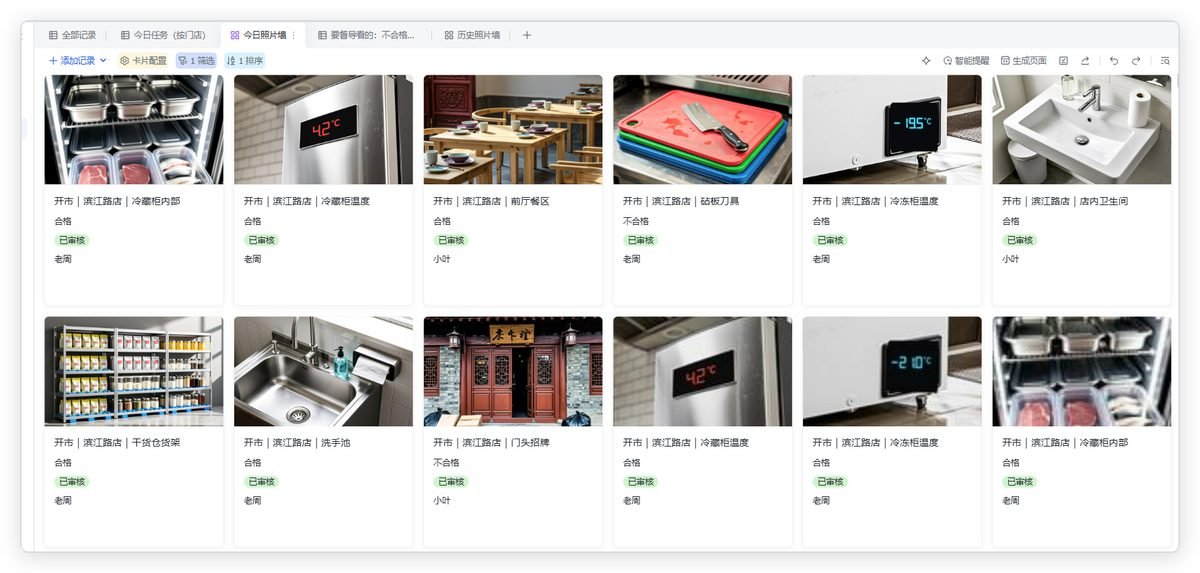
Task: Add a new view with the plus icon
Action: 527,35
